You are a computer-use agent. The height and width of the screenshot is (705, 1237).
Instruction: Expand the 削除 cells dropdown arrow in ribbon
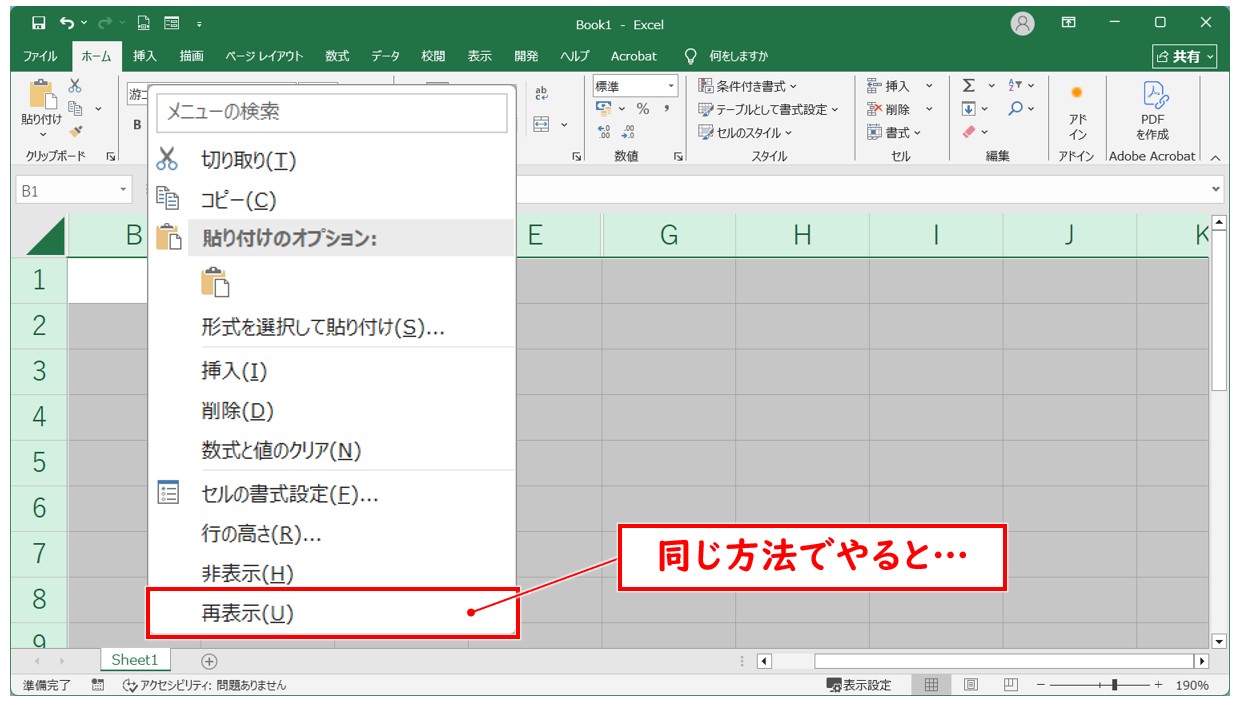point(929,109)
